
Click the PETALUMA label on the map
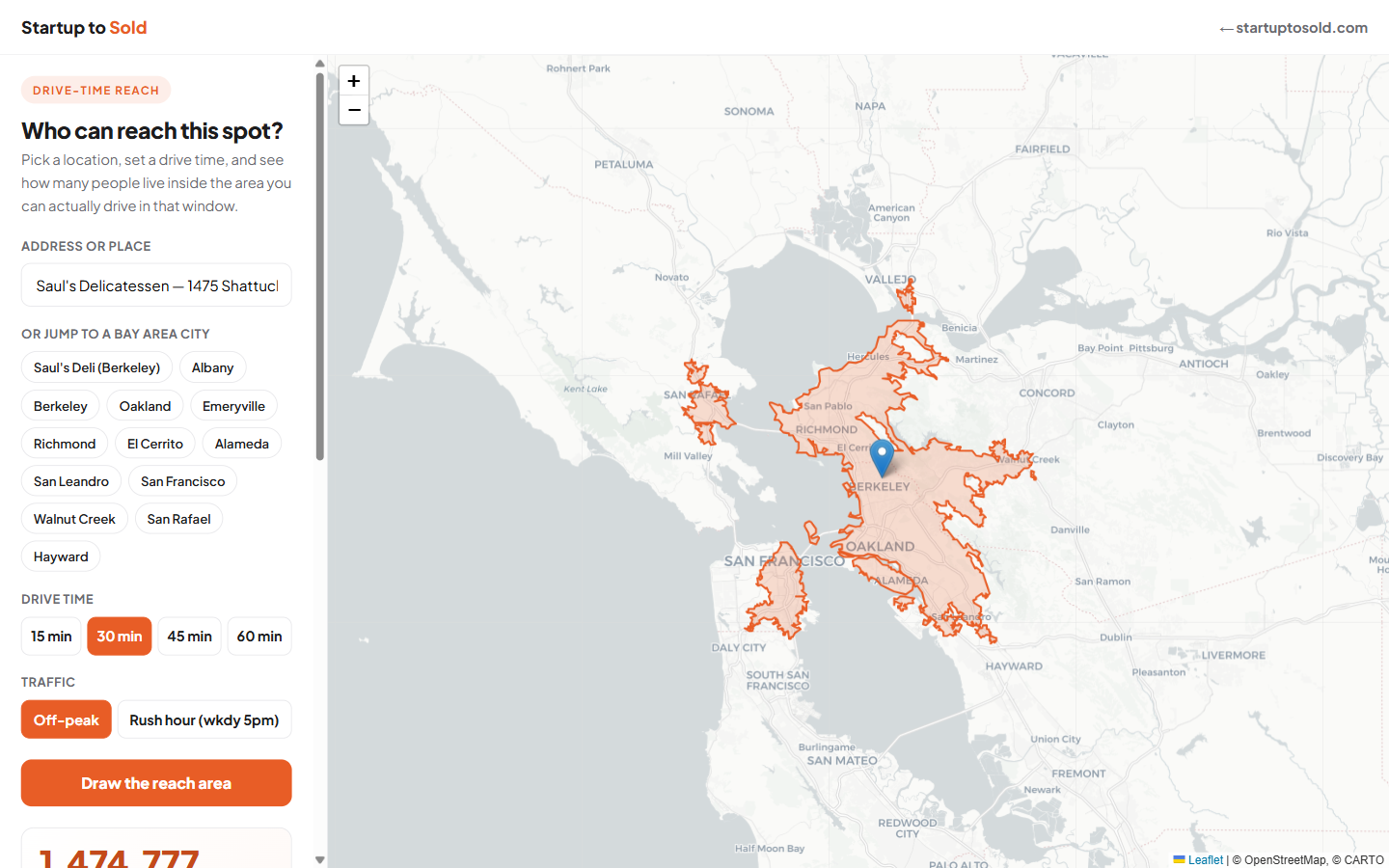tap(624, 165)
